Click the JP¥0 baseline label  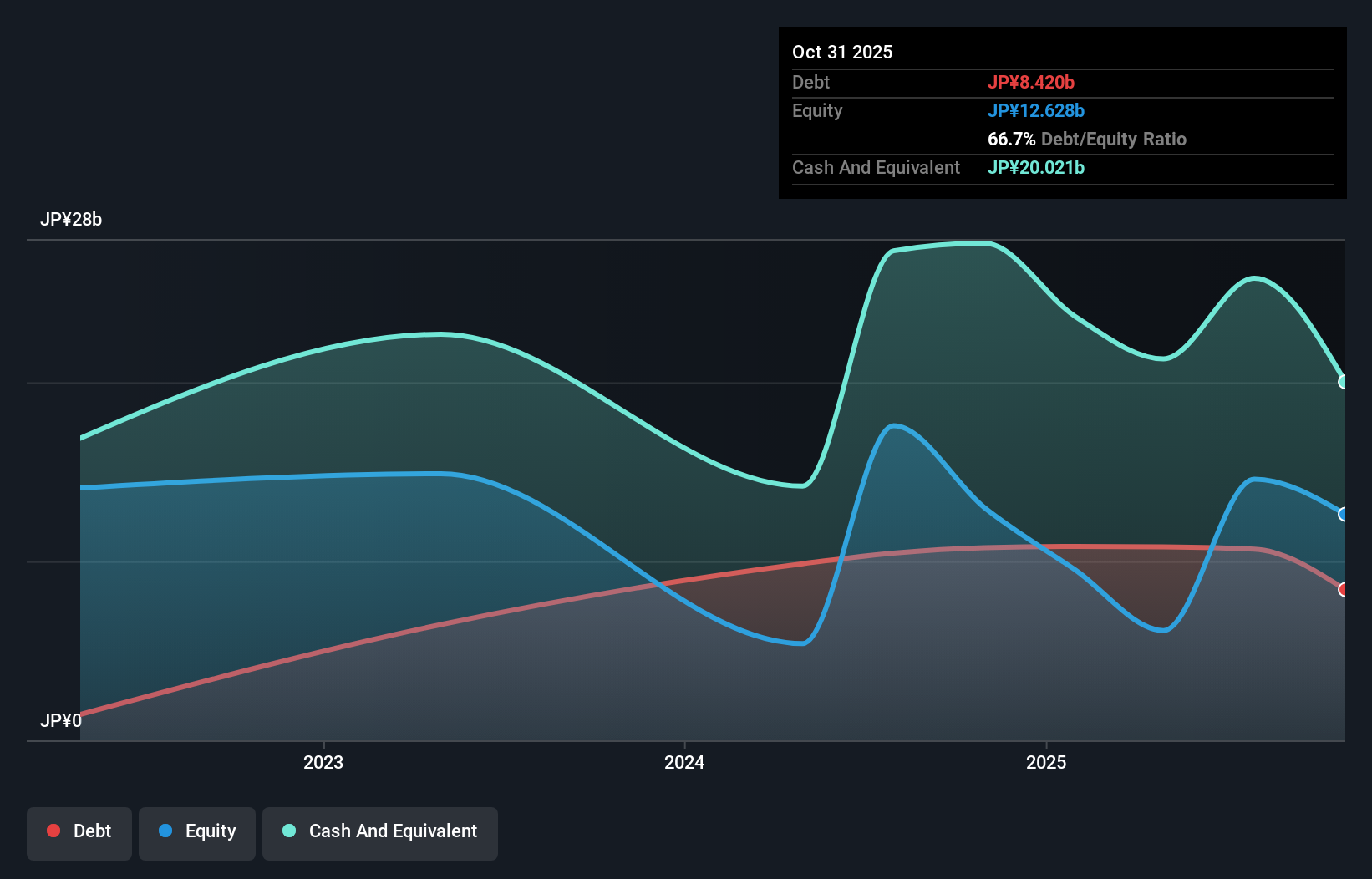(x=61, y=719)
